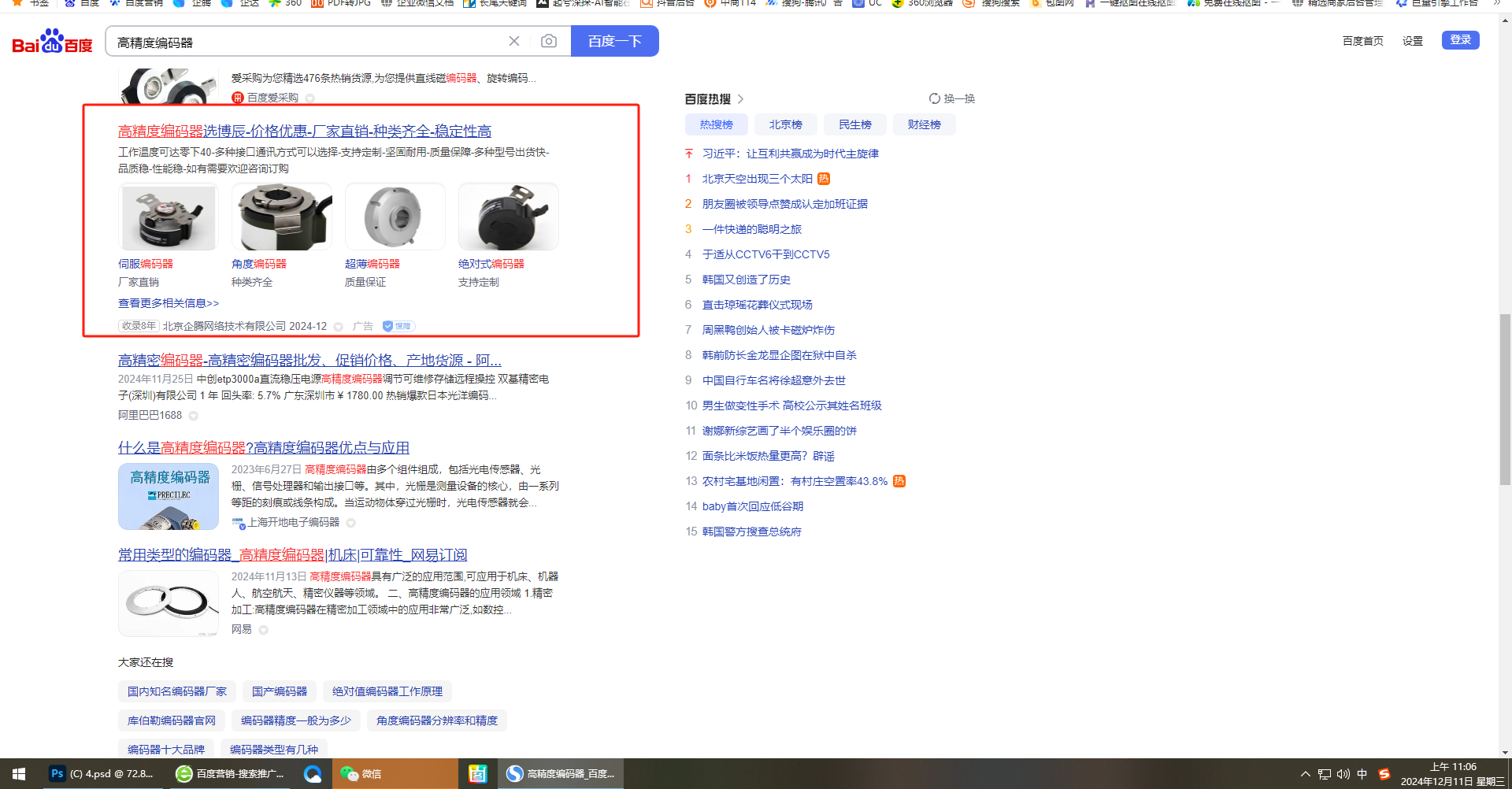Open the dropdown beside 百度爱采购
Image resolution: width=1512 pixels, height=789 pixels.
click(x=309, y=98)
